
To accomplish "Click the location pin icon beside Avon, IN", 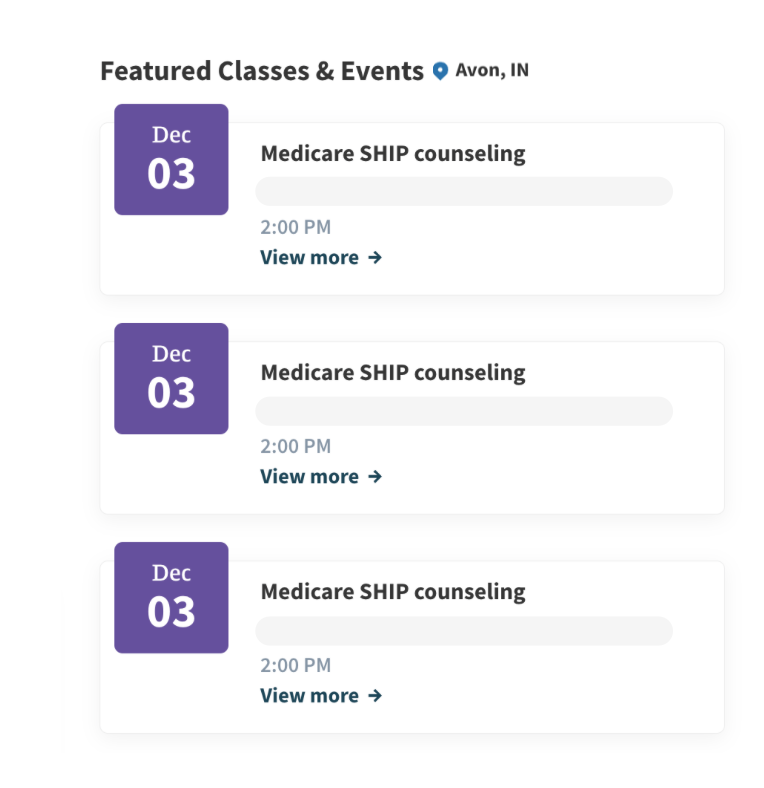I will (440, 72).
